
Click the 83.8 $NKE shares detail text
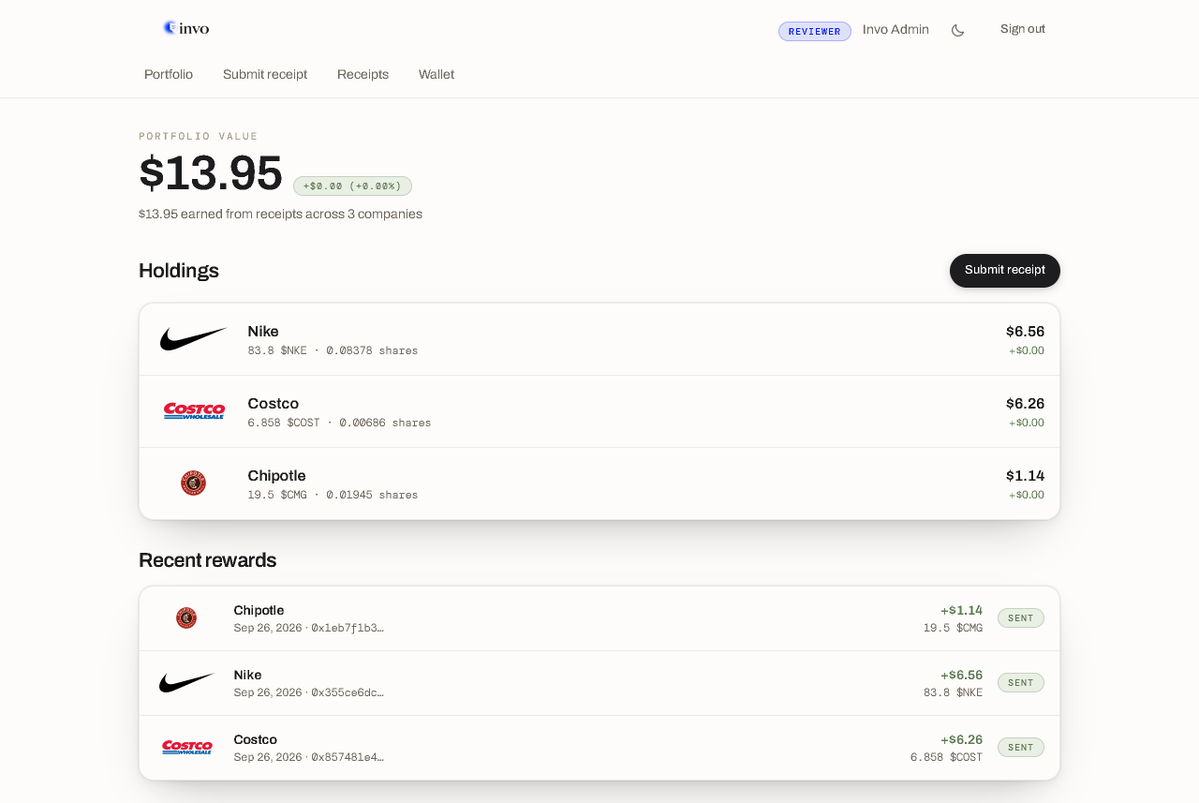pos(333,350)
